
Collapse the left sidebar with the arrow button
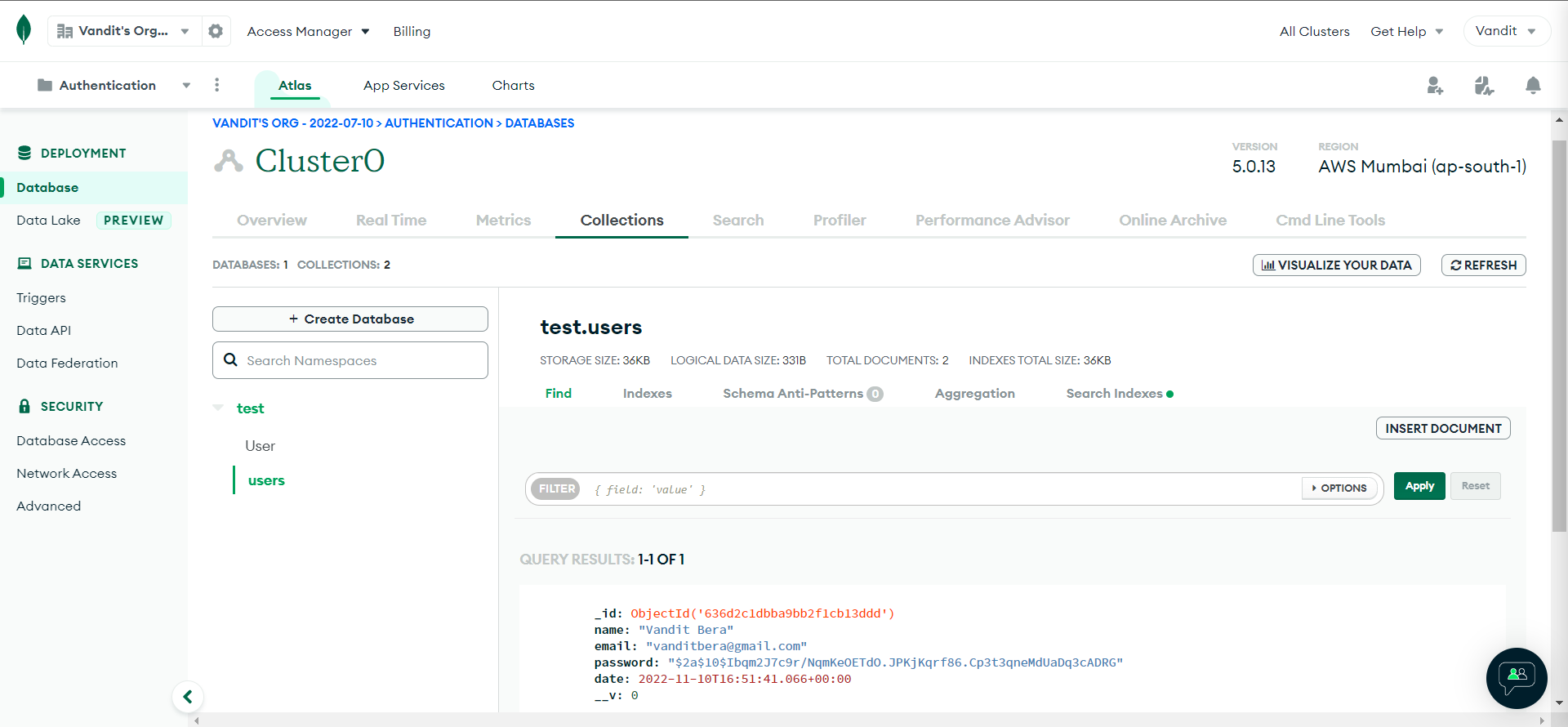click(188, 697)
